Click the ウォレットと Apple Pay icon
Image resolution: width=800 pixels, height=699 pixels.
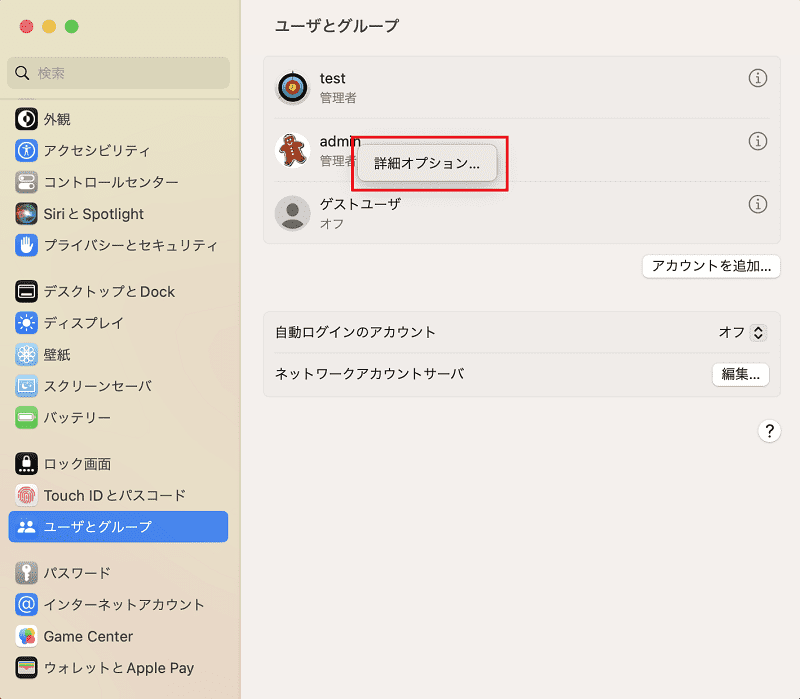click(26, 668)
